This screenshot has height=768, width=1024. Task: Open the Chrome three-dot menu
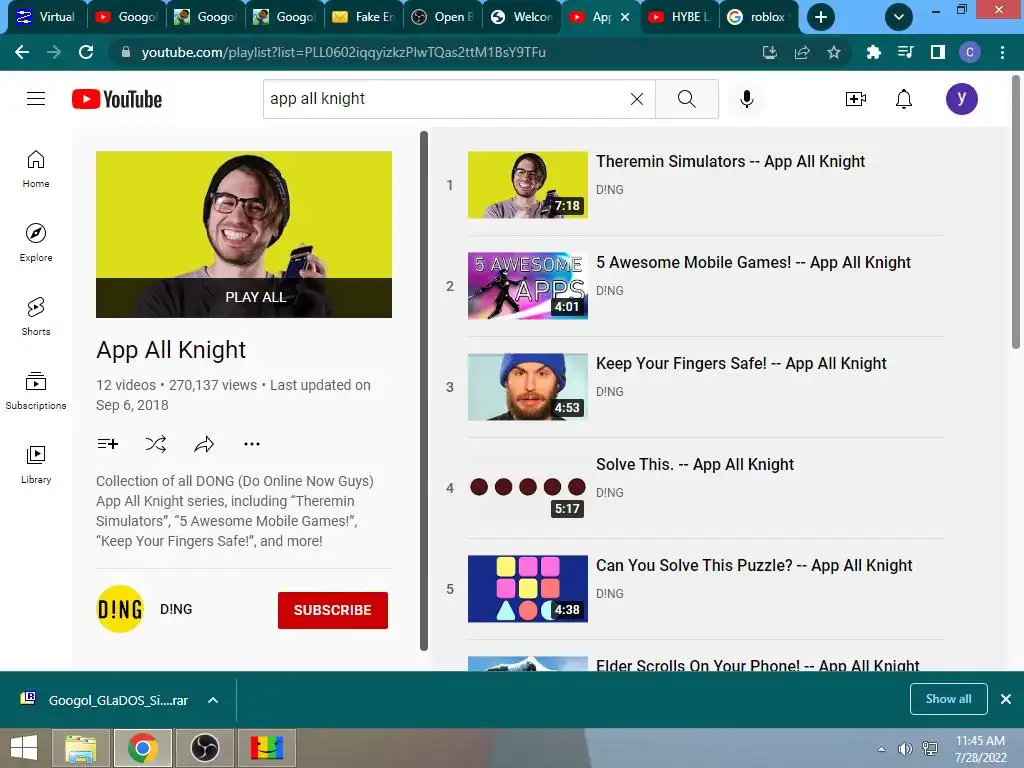[x=1002, y=52]
